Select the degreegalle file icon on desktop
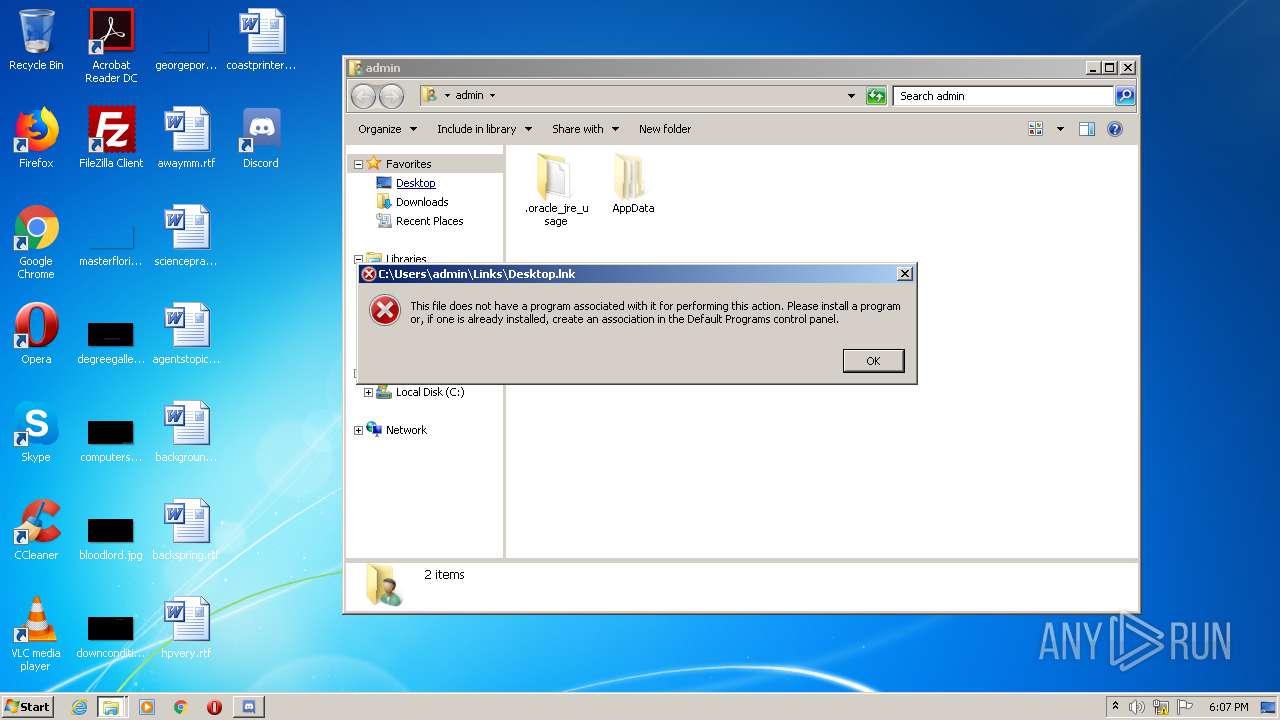 point(111,342)
